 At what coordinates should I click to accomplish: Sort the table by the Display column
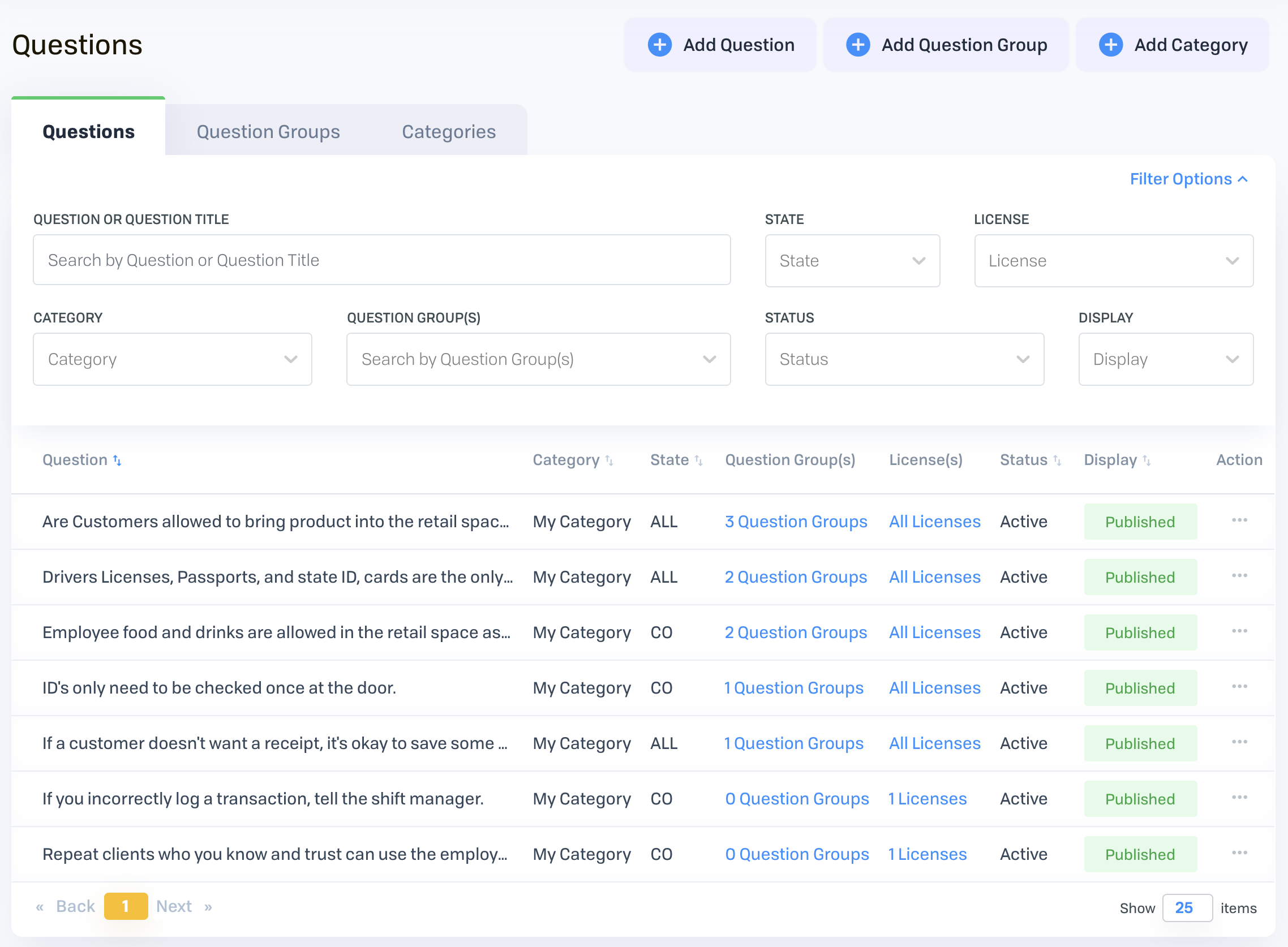pos(1147,460)
